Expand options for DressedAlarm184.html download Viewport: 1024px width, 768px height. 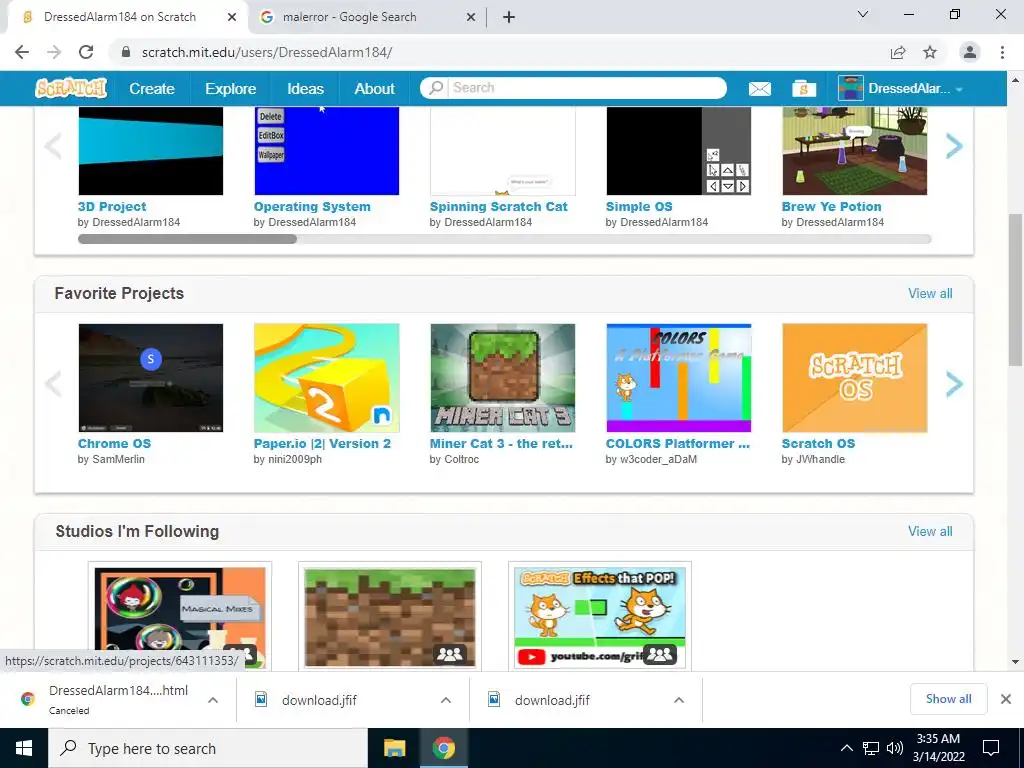click(213, 699)
